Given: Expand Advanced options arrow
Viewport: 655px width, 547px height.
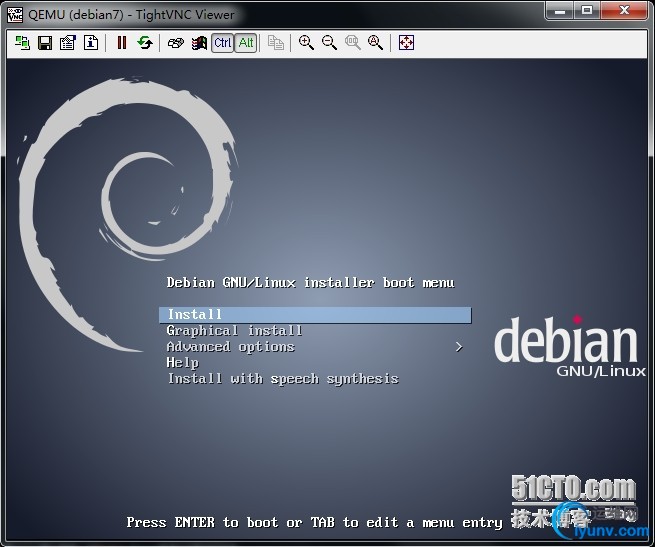Looking at the screenshot, I should tap(459, 347).
